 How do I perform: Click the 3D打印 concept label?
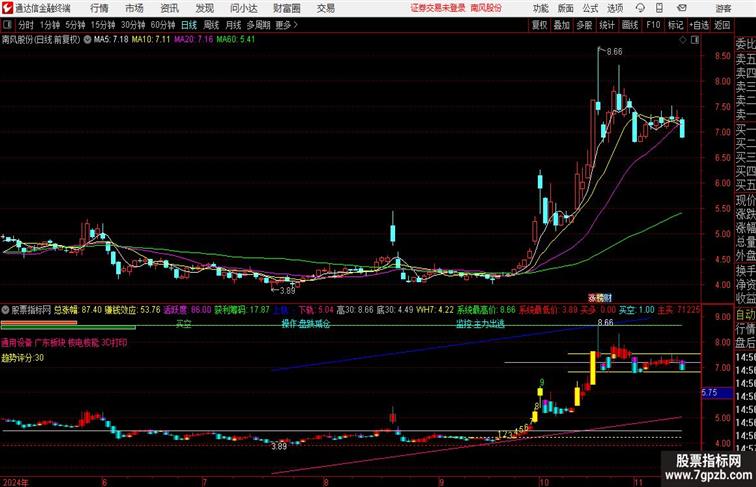click(x=114, y=343)
